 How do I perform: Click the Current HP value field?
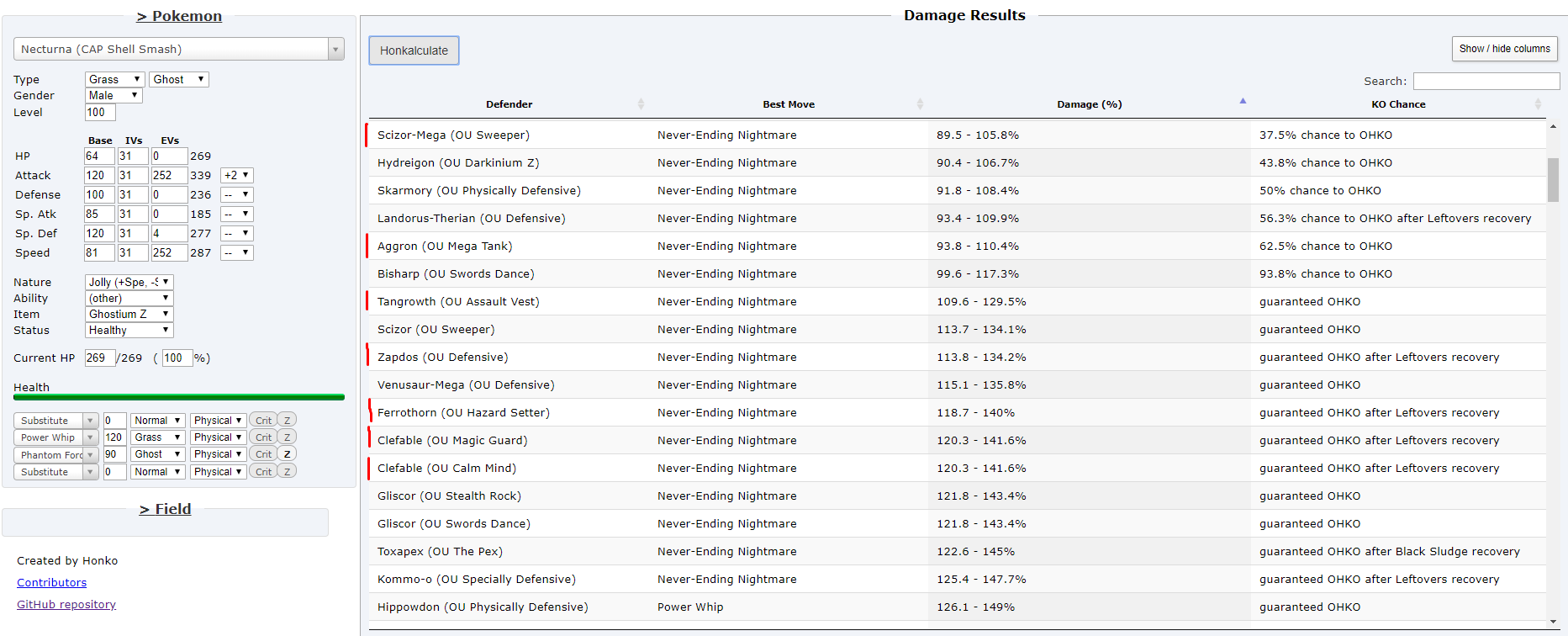pyautogui.click(x=99, y=358)
